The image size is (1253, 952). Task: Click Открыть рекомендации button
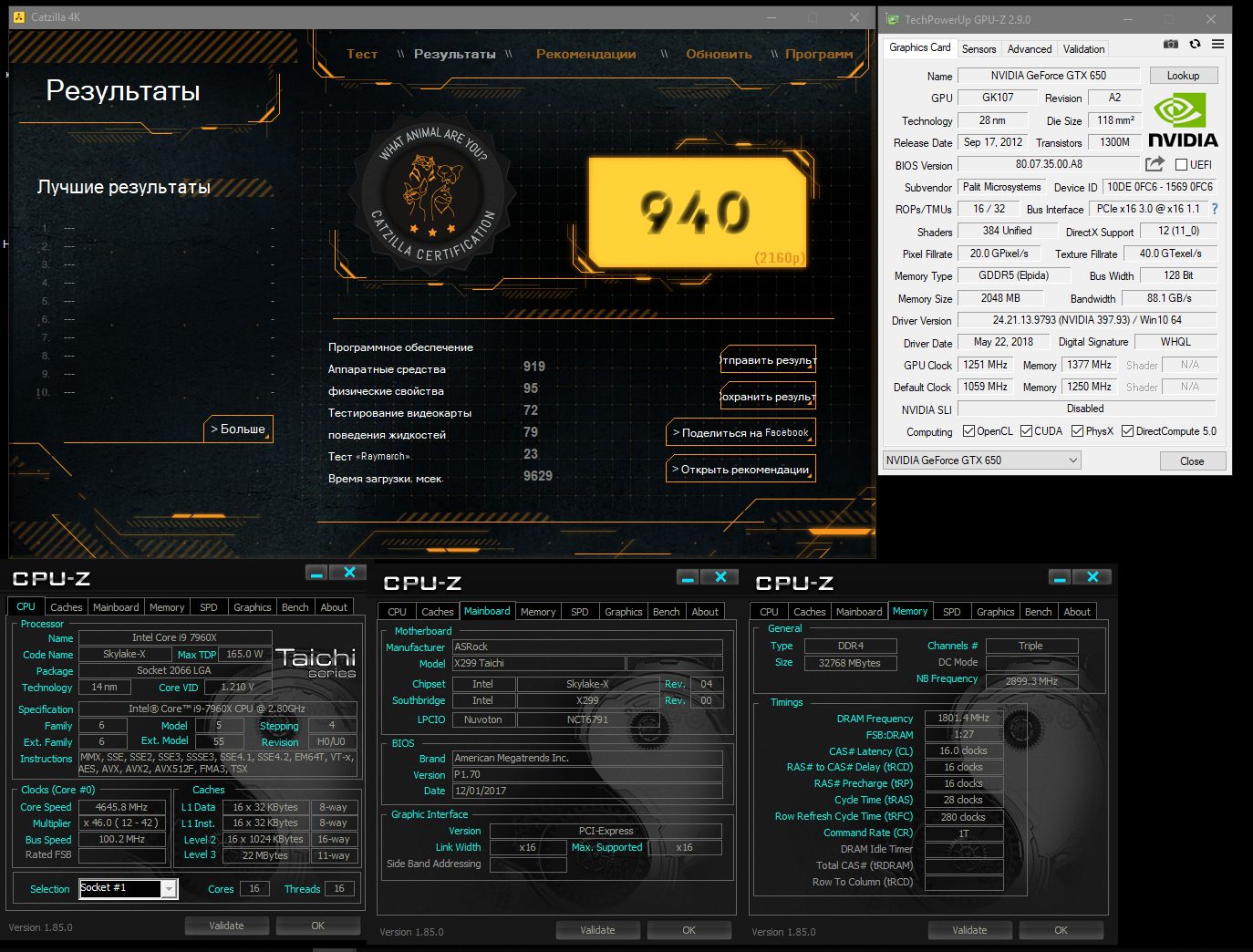click(740, 470)
